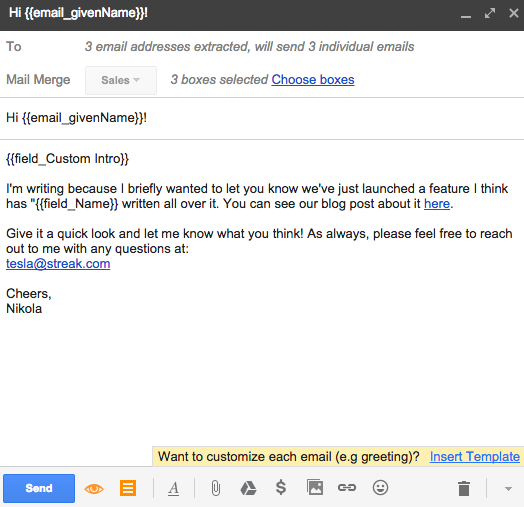Screen dimensions: 524x507
Task: Pop out the compose window to full screen
Action: pos(490,13)
